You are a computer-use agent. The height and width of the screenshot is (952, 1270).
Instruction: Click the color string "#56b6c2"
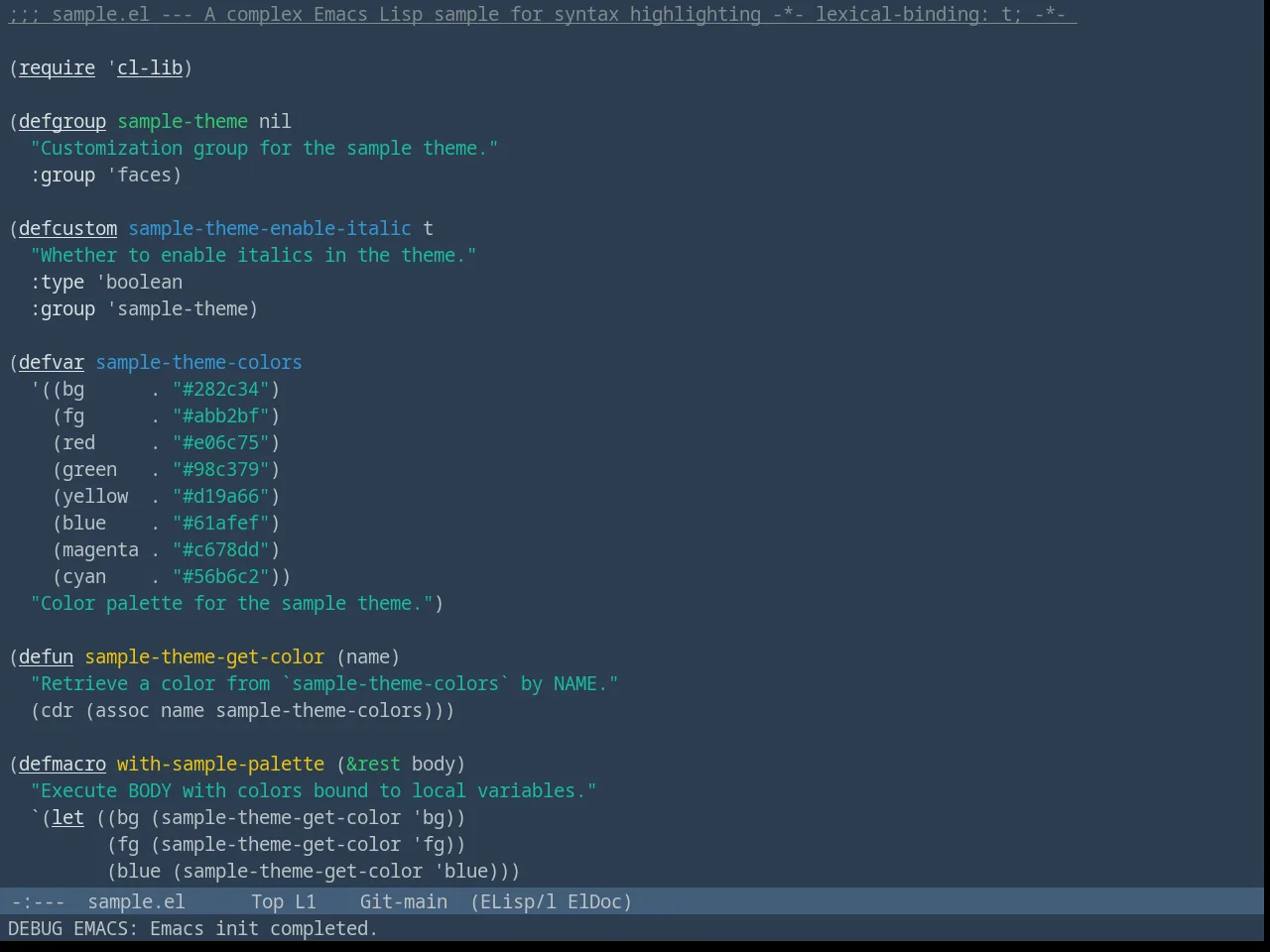(x=220, y=576)
